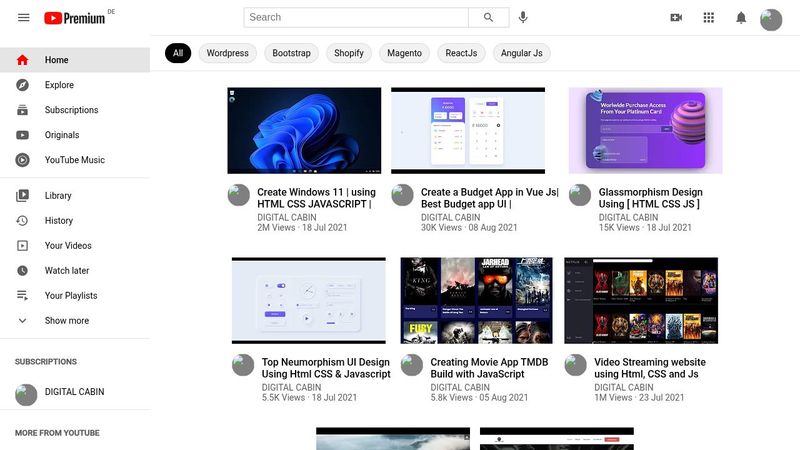Screen dimensions: 800x450
Task: Click DIGITAL CABIN name under Subscriptions
Action: tap(74, 392)
